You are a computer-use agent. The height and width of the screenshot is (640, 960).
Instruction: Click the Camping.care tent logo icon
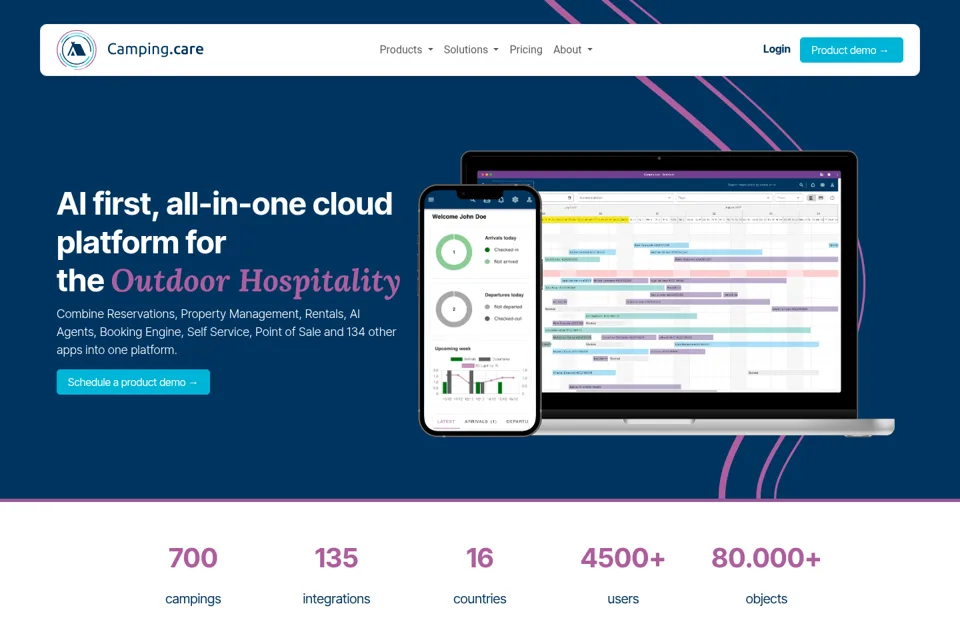click(x=77, y=50)
